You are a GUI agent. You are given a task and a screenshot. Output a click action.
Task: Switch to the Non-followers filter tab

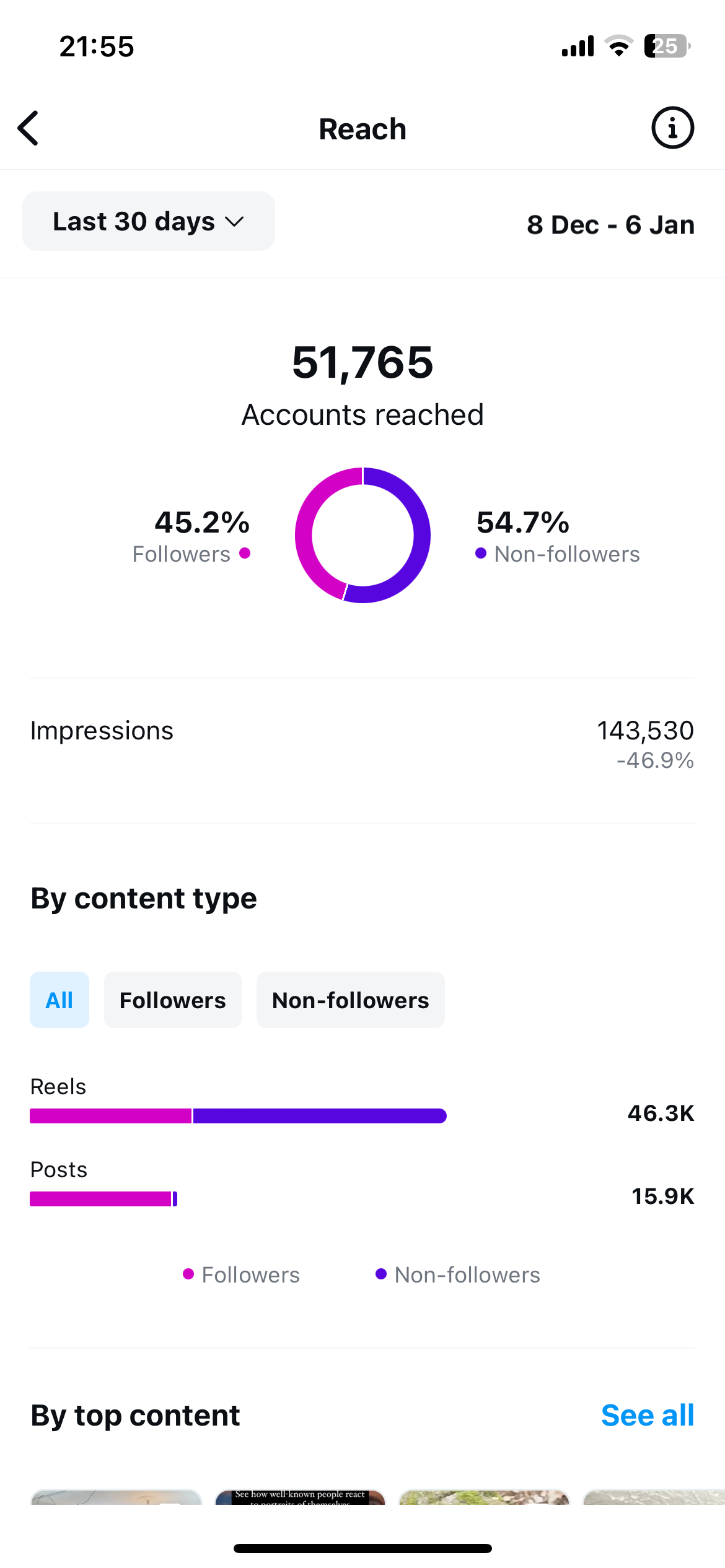tap(351, 1000)
